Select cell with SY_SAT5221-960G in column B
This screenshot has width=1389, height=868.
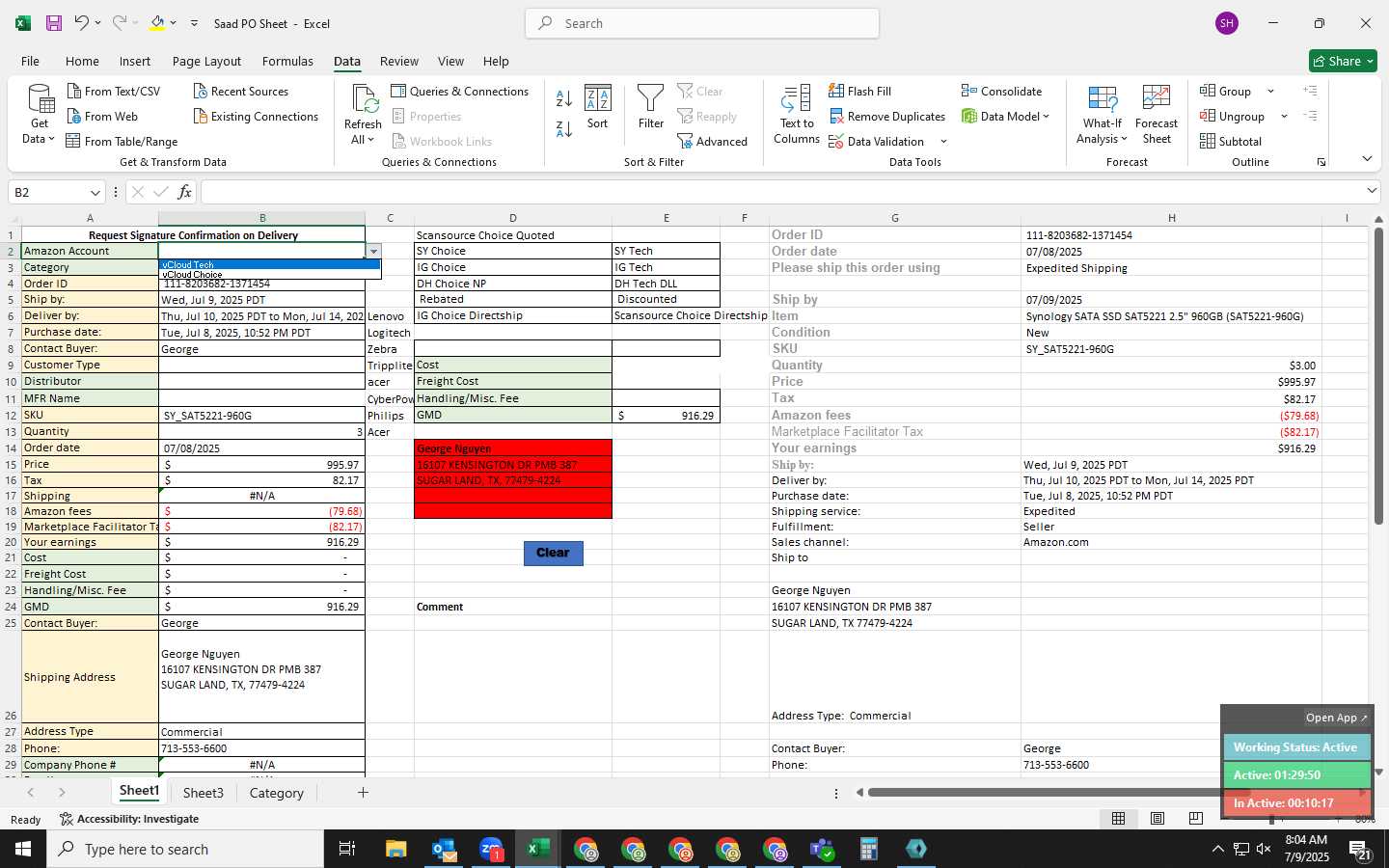coord(261,415)
